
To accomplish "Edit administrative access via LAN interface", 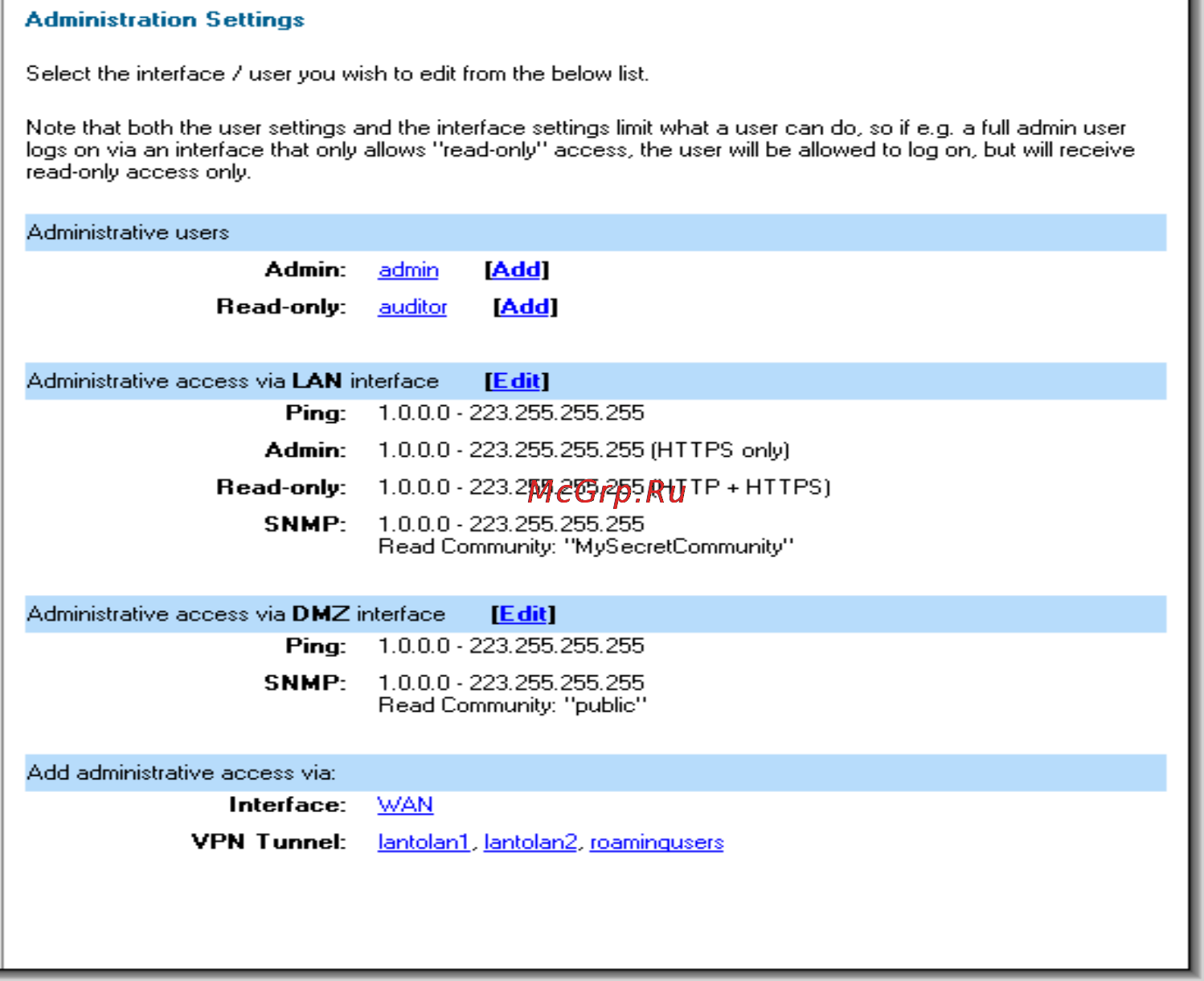I will 517,381.
